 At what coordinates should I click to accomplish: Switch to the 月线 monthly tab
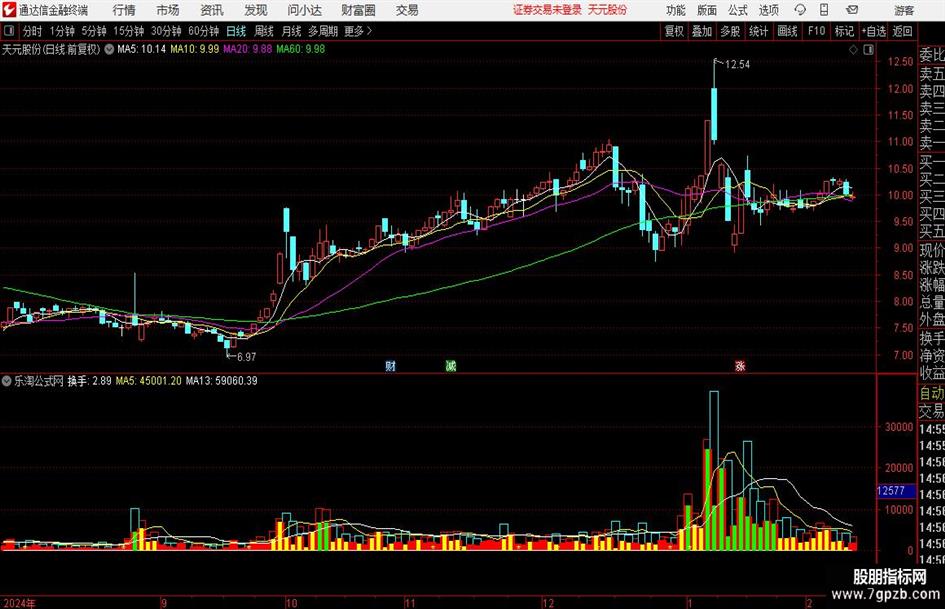coord(292,31)
